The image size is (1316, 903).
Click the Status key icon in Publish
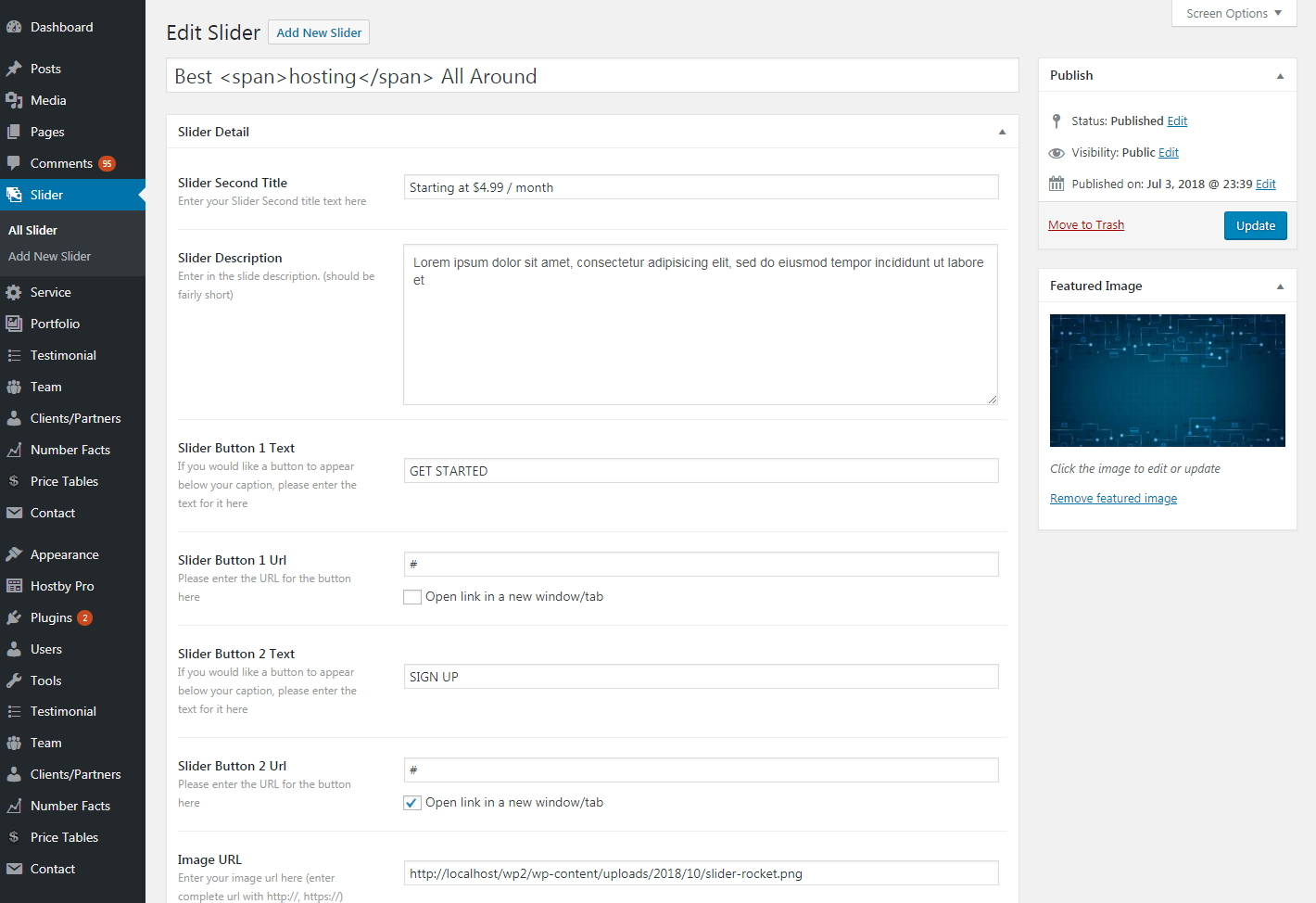[x=1057, y=121]
